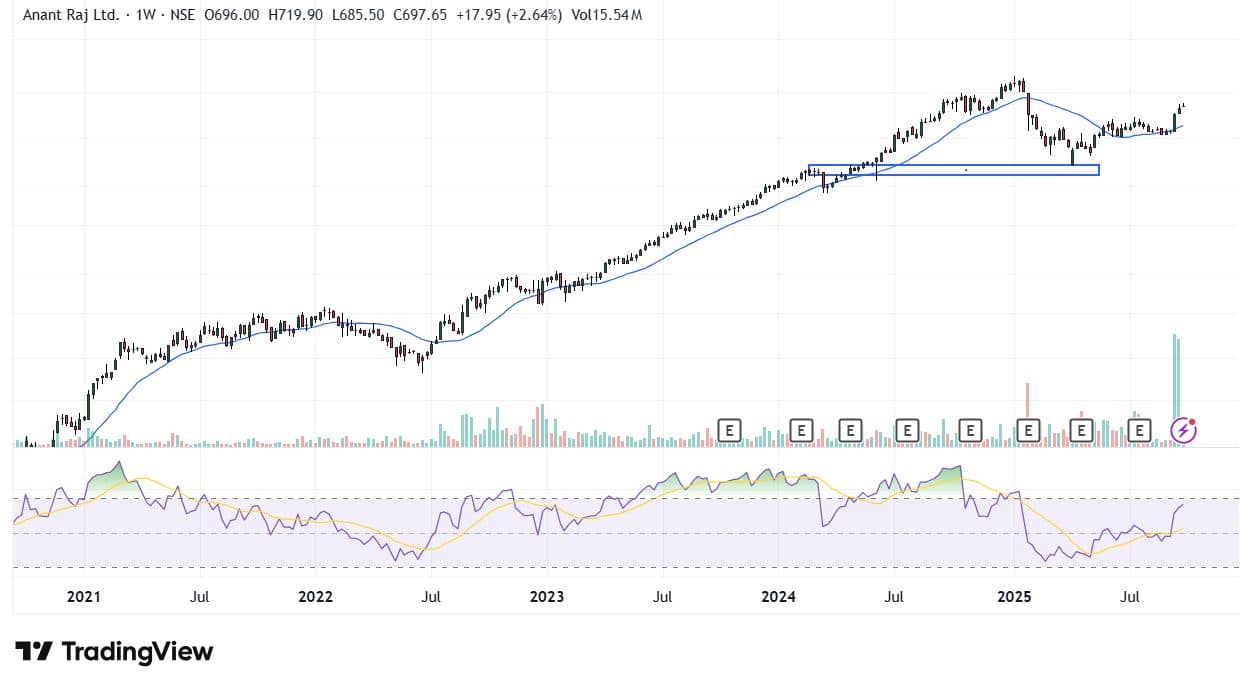Click the rightmost earnings E marker
Image resolution: width=1240 pixels, height=687 pixels.
pos(1138,431)
